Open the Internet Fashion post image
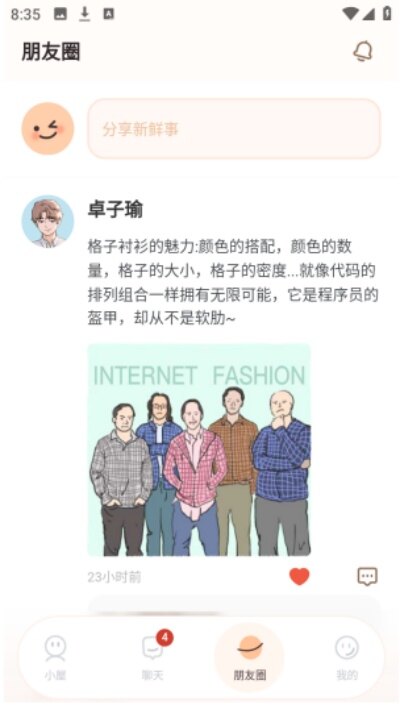 (x=199, y=450)
